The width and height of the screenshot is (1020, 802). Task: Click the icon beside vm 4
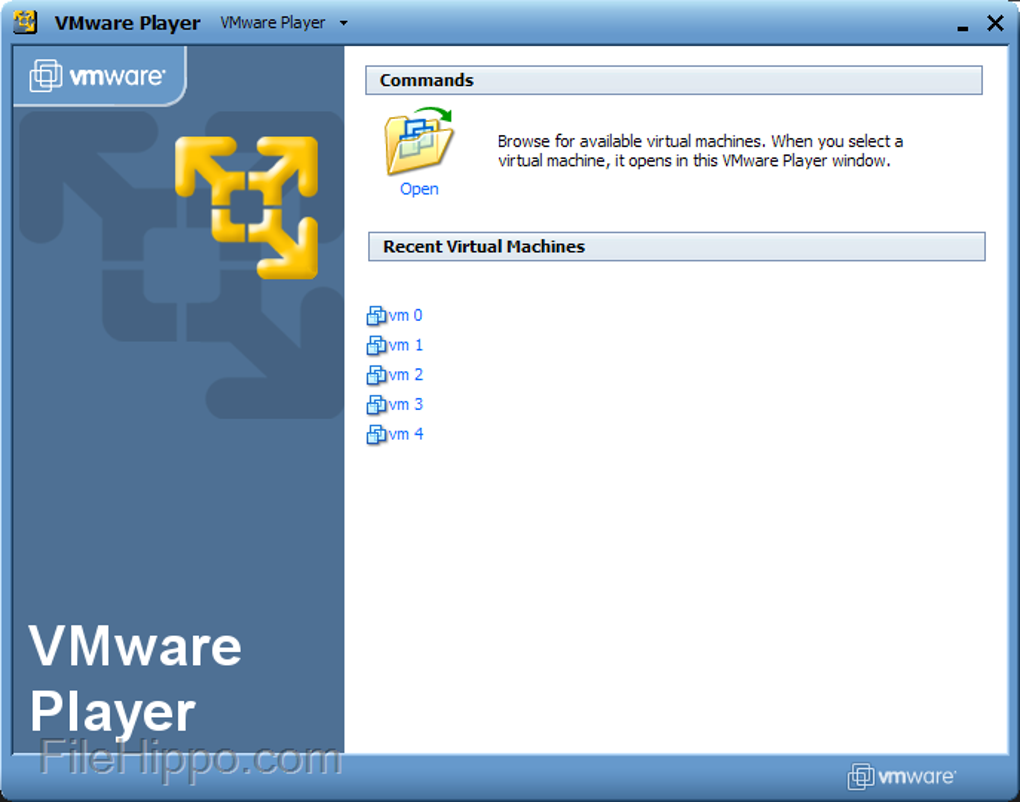click(377, 435)
